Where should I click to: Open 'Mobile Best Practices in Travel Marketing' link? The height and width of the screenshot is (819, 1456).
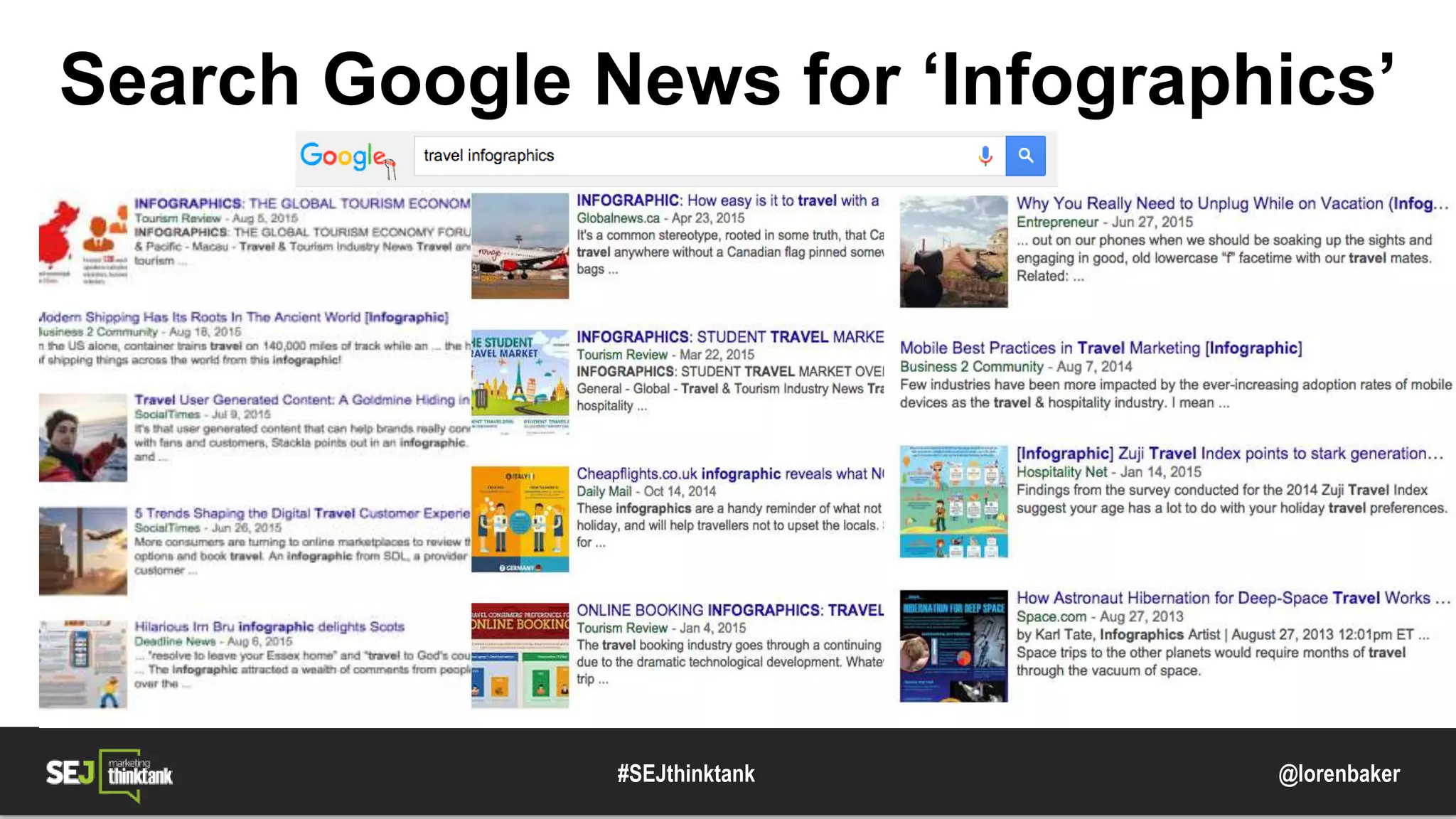[x=1101, y=348]
